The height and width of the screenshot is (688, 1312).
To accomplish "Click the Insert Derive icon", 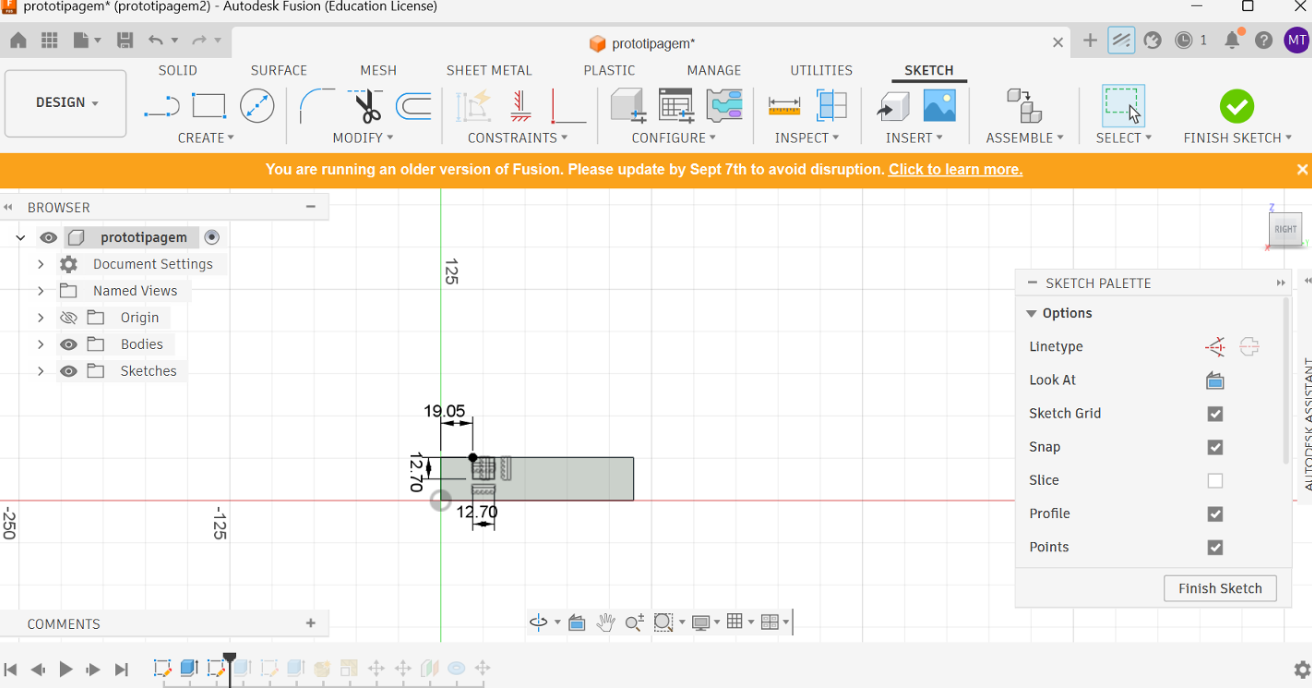I will coord(892,106).
